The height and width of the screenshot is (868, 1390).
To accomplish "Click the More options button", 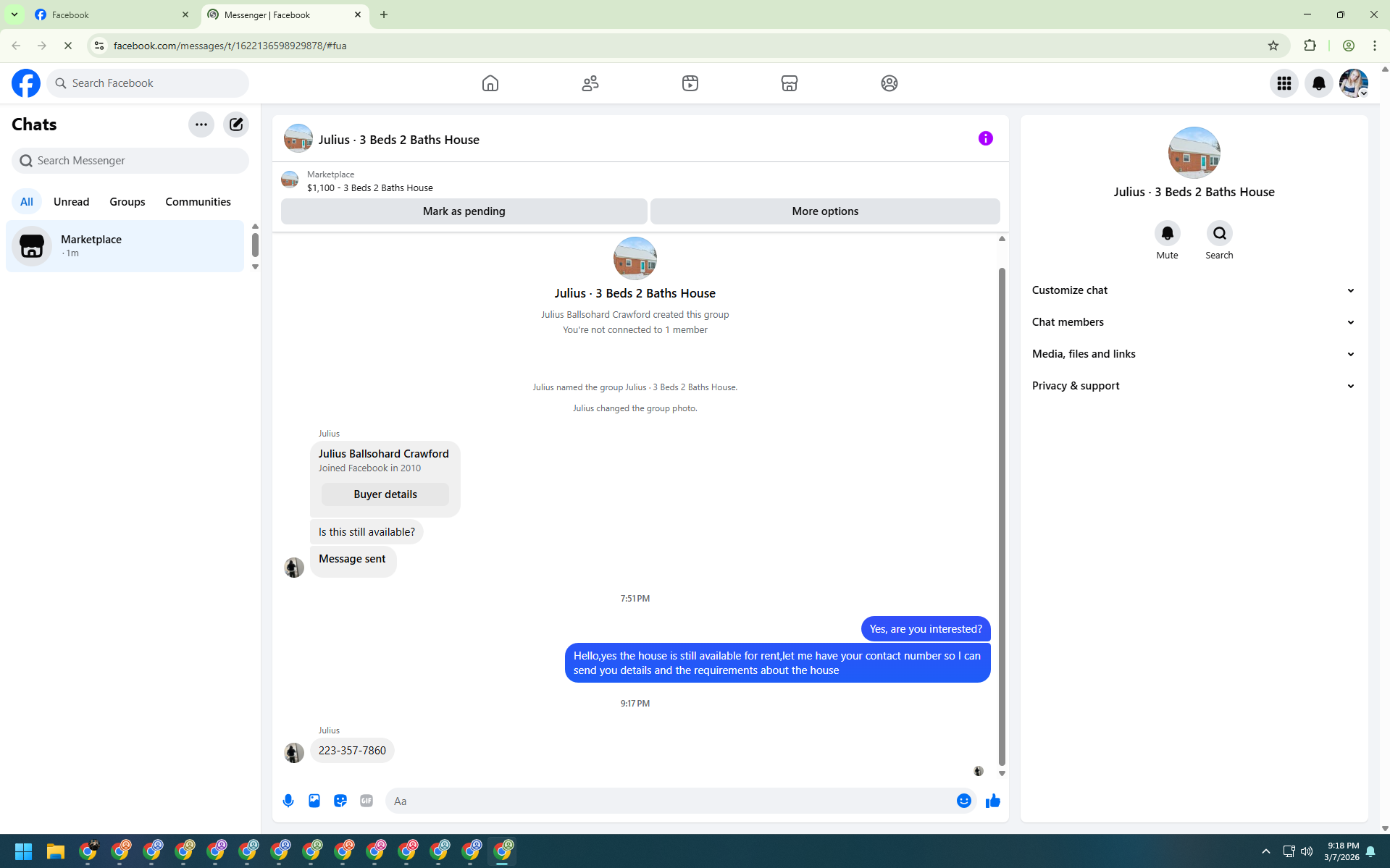I will [x=825, y=211].
